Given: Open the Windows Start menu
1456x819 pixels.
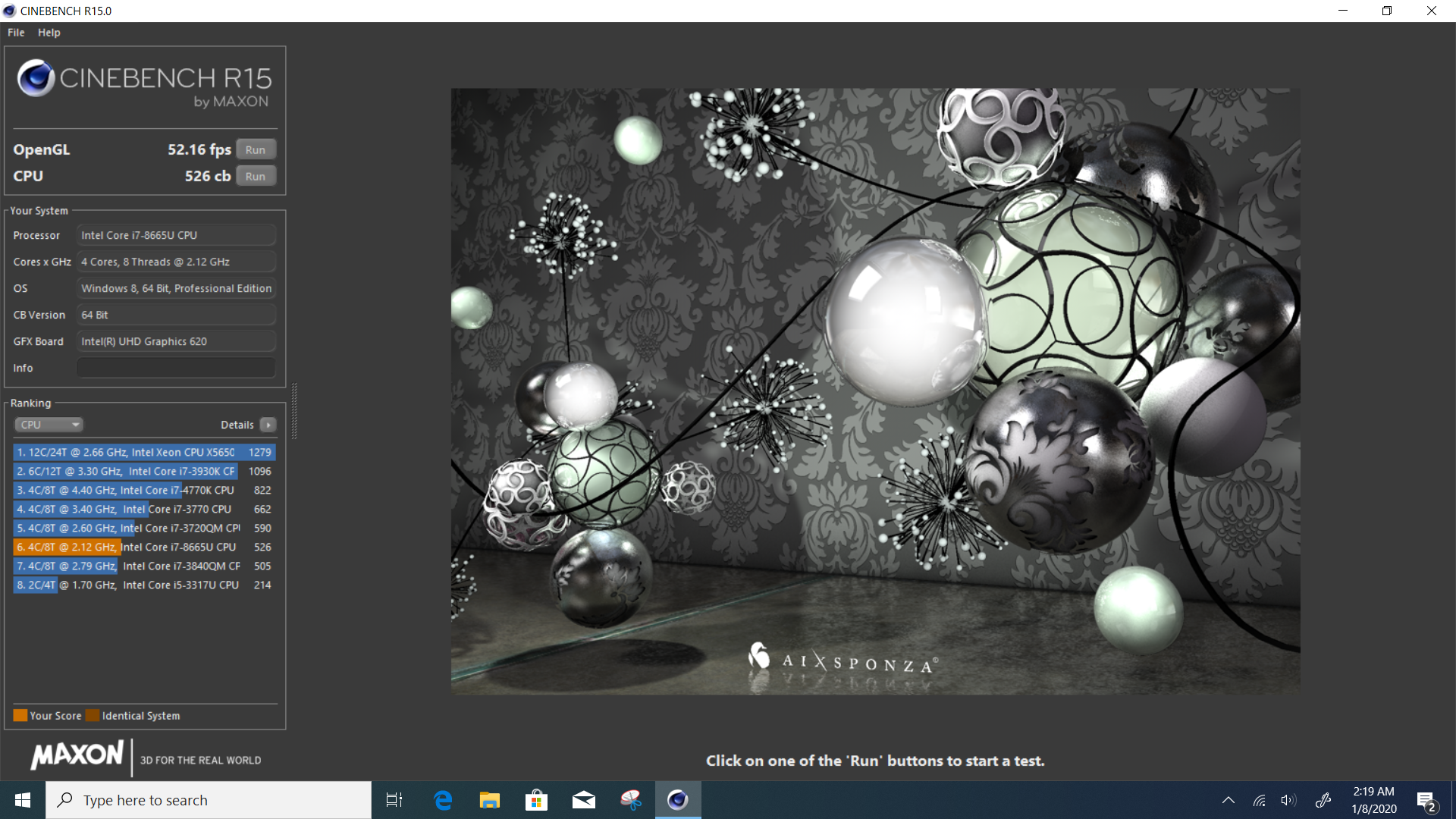Looking at the screenshot, I should [23, 800].
